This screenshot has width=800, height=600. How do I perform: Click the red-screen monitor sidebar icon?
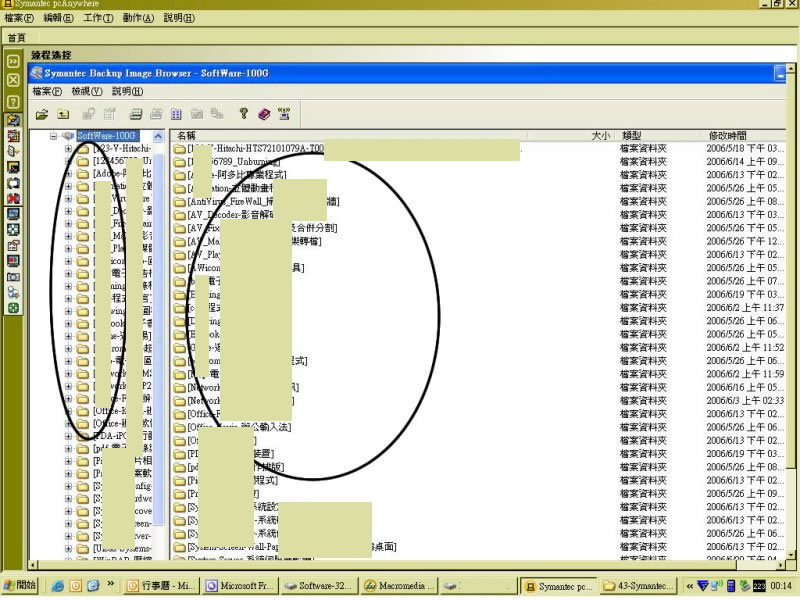(x=13, y=261)
